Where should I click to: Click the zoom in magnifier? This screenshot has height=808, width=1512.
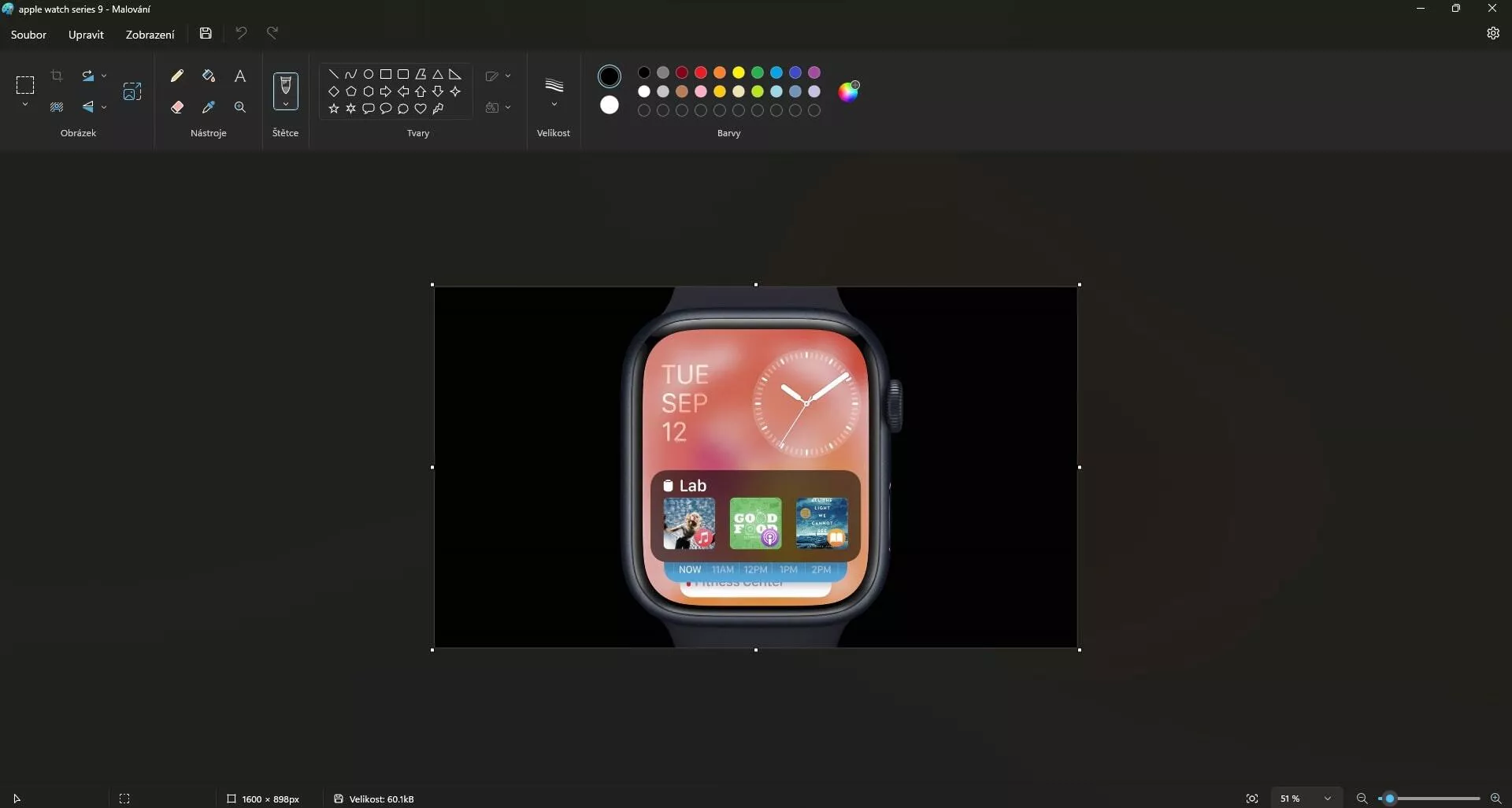pyautogui.click(x=1496, y=799)
